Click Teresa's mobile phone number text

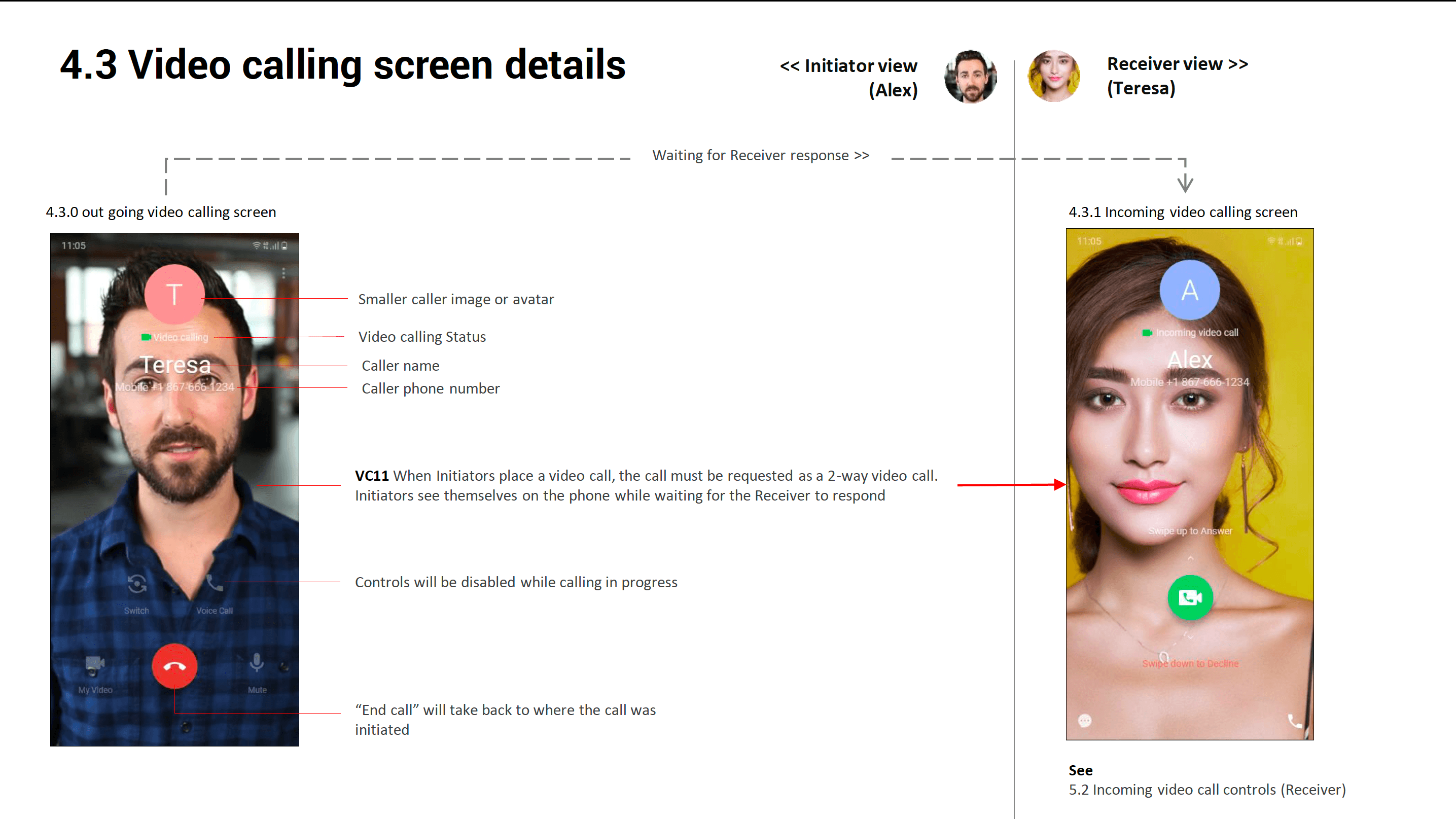click(x=174, y=387)
